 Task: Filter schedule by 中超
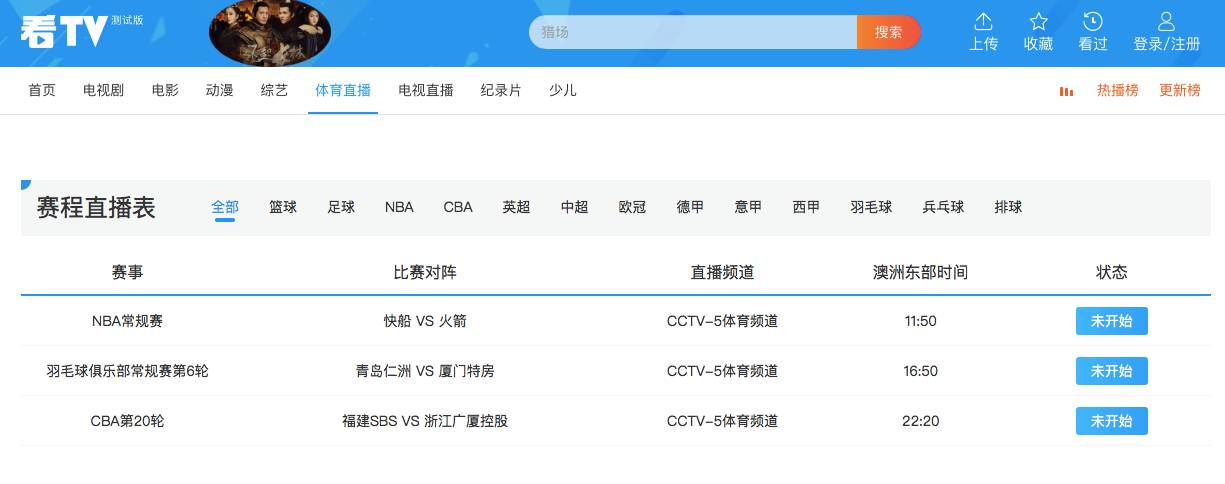pyautogui.click(x=575, y=207)
